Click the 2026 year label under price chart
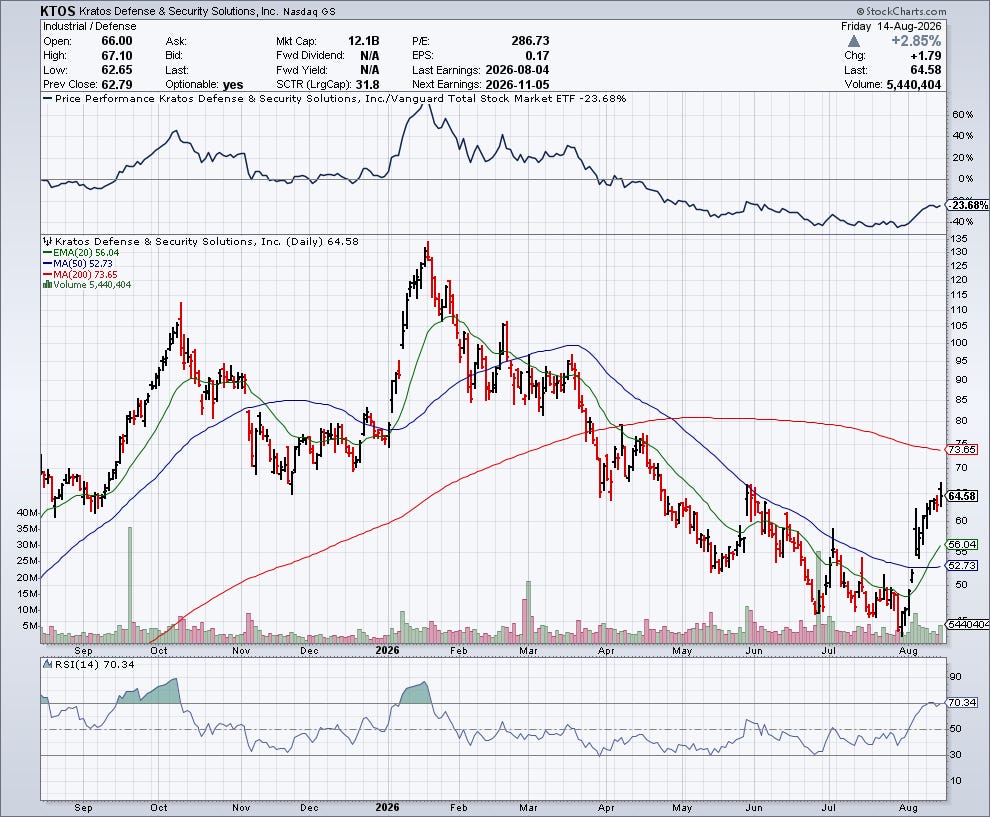This screenshot has height=817, width=990. click(x=387, y=650)
